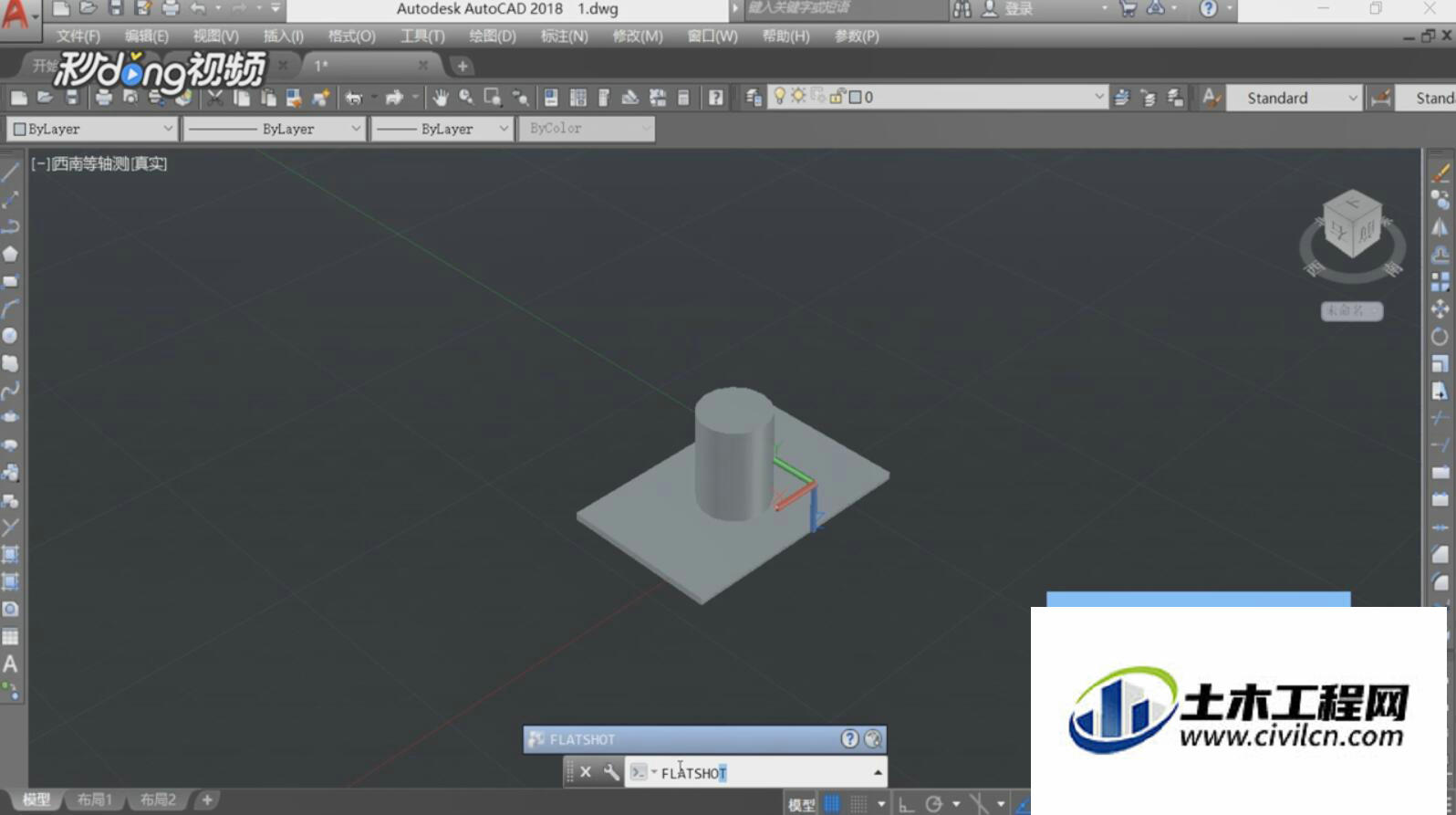Select the Polygon draw tool

11,254
